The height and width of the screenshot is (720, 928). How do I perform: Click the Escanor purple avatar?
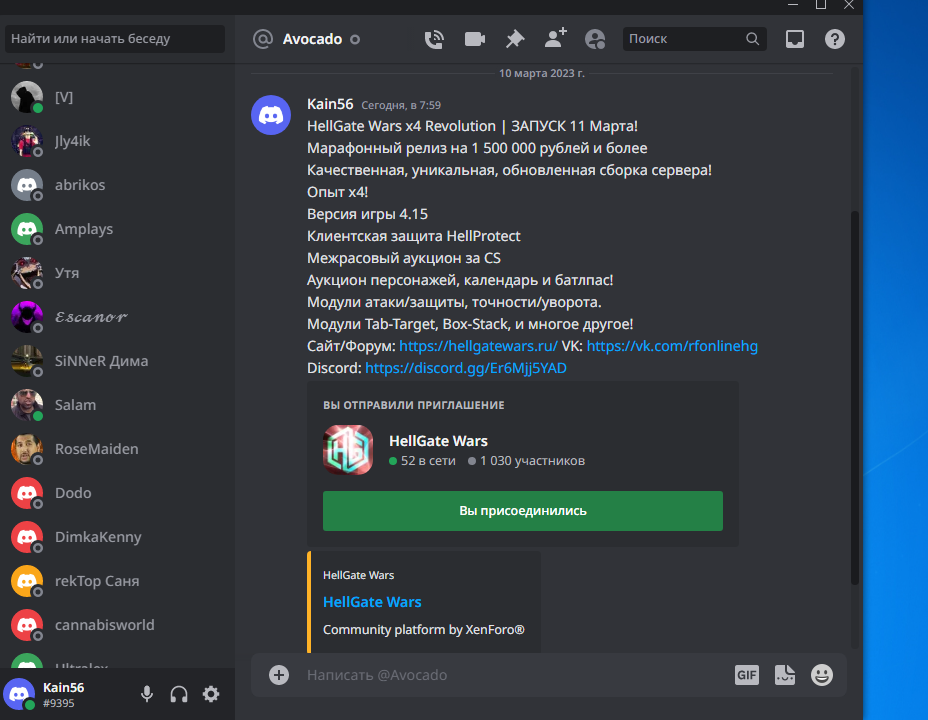pos(27,317)
